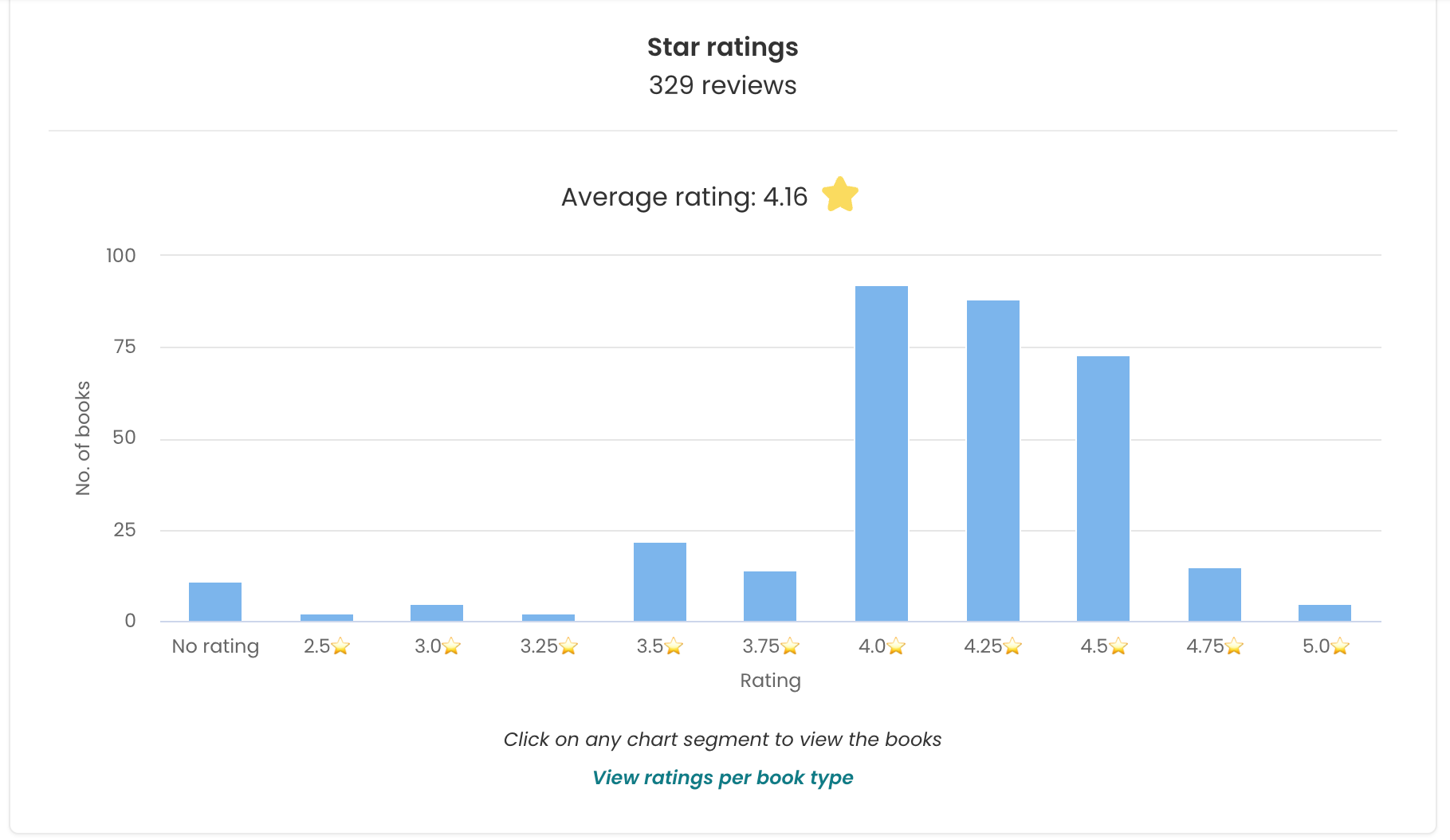Click the 3.25 star rating bar
Screen dimensions: 1450x840
click(548, 618)
